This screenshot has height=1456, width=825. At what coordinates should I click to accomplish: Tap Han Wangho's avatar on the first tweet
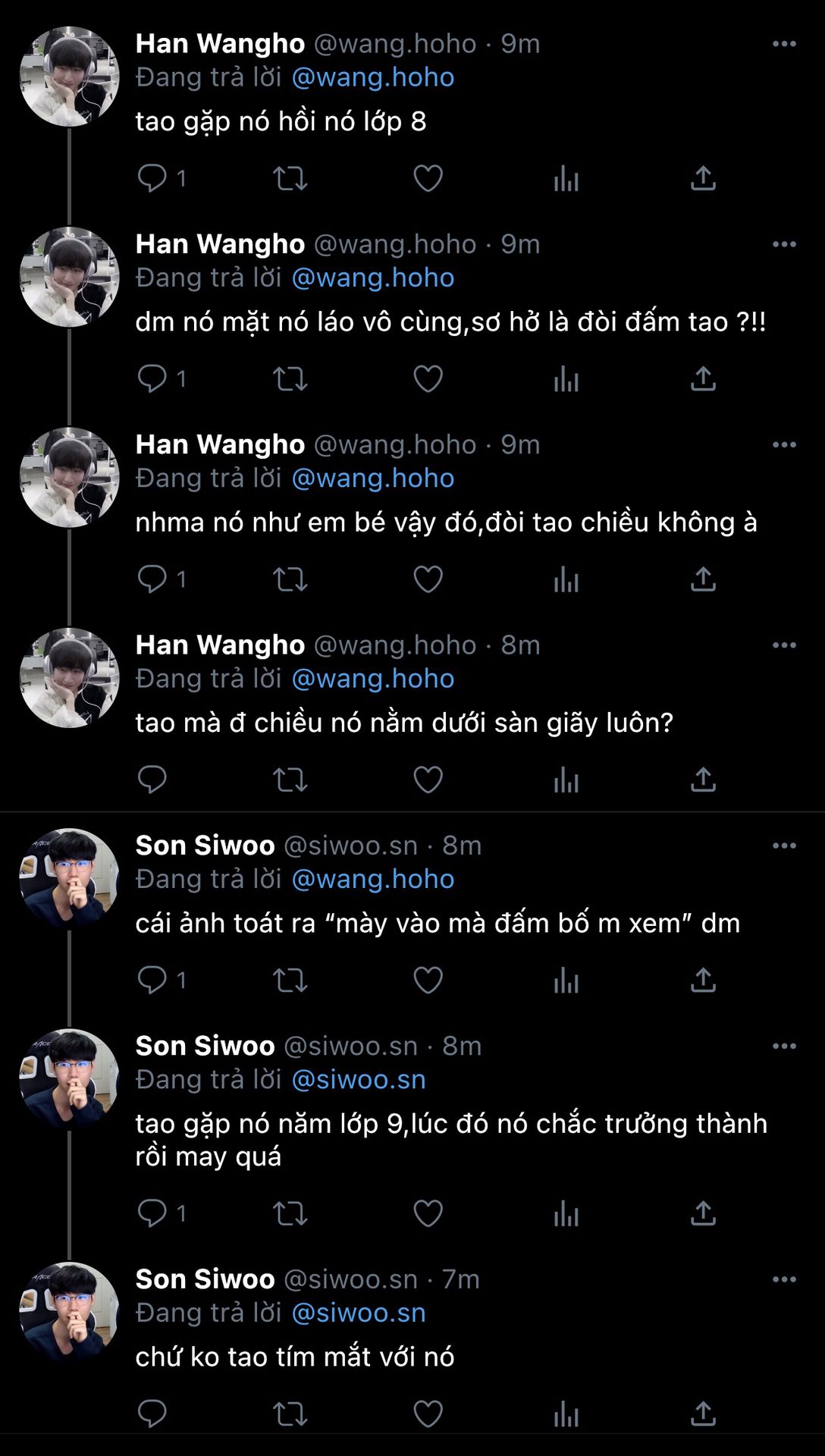click(x=69, y=77)
